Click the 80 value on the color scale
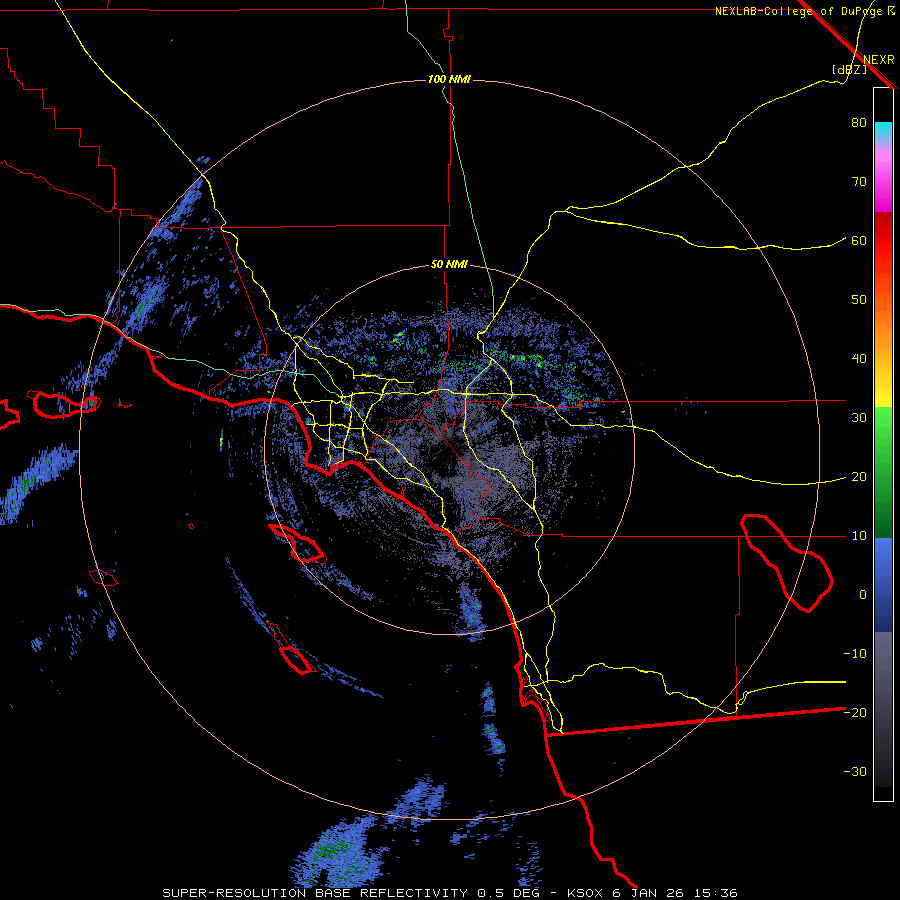The height and width of the screenshot is (900, 900). click(x=859, y=123)
